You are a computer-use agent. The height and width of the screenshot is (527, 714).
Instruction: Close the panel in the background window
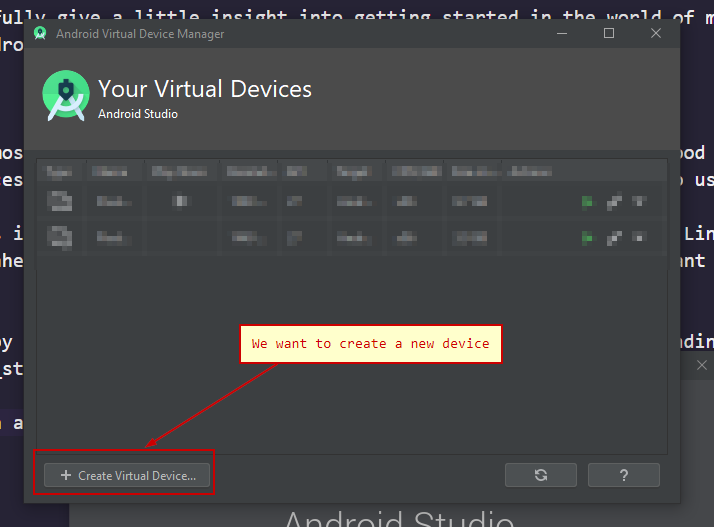click(x=702, y=365)
